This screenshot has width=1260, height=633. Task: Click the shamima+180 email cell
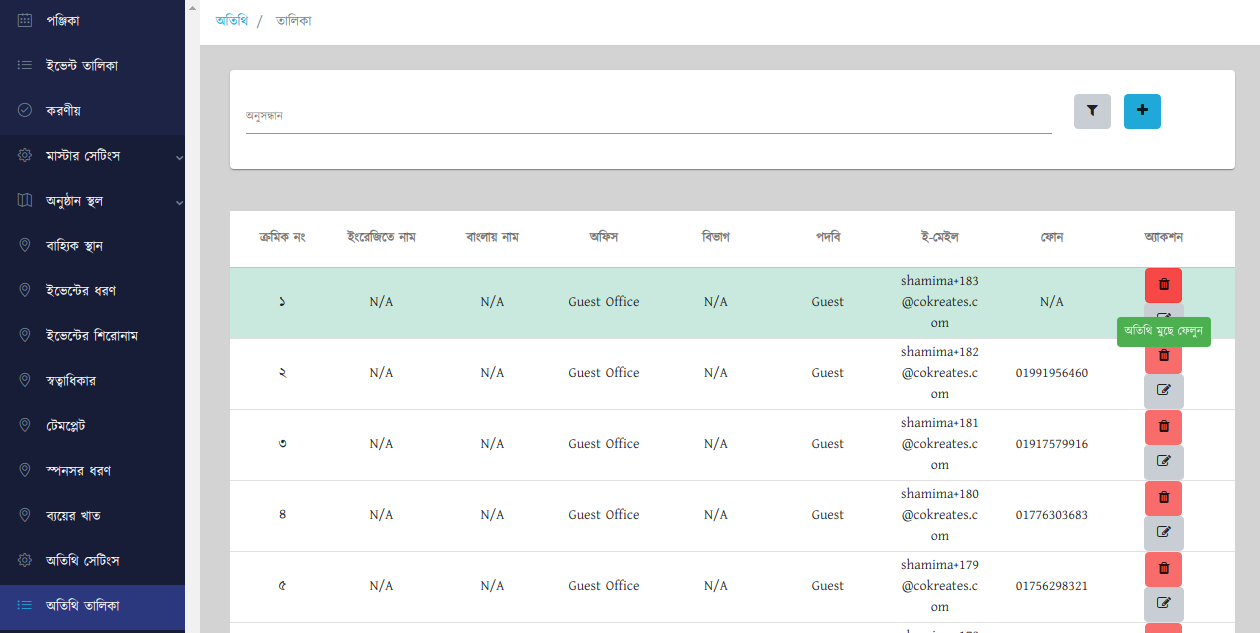[x=940, y=515]
